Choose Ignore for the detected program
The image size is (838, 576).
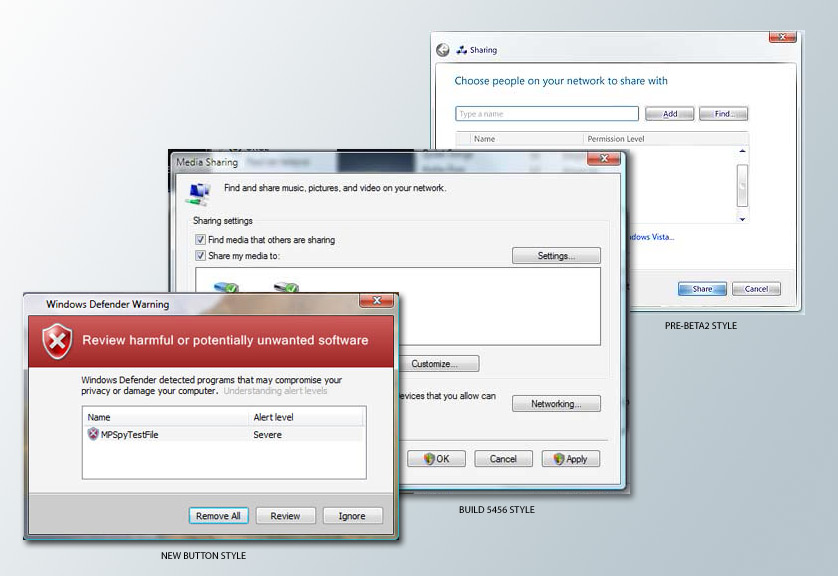(x=352, y=515)
